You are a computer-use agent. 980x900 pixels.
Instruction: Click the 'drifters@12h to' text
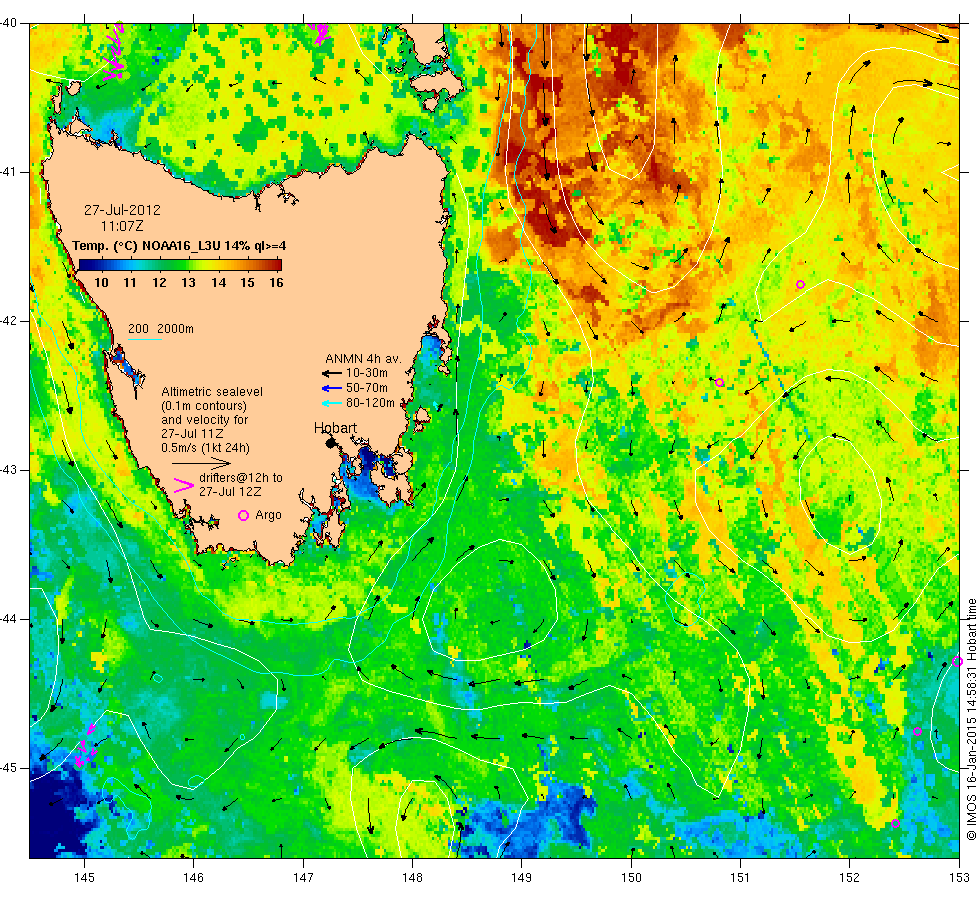(241, 478)
